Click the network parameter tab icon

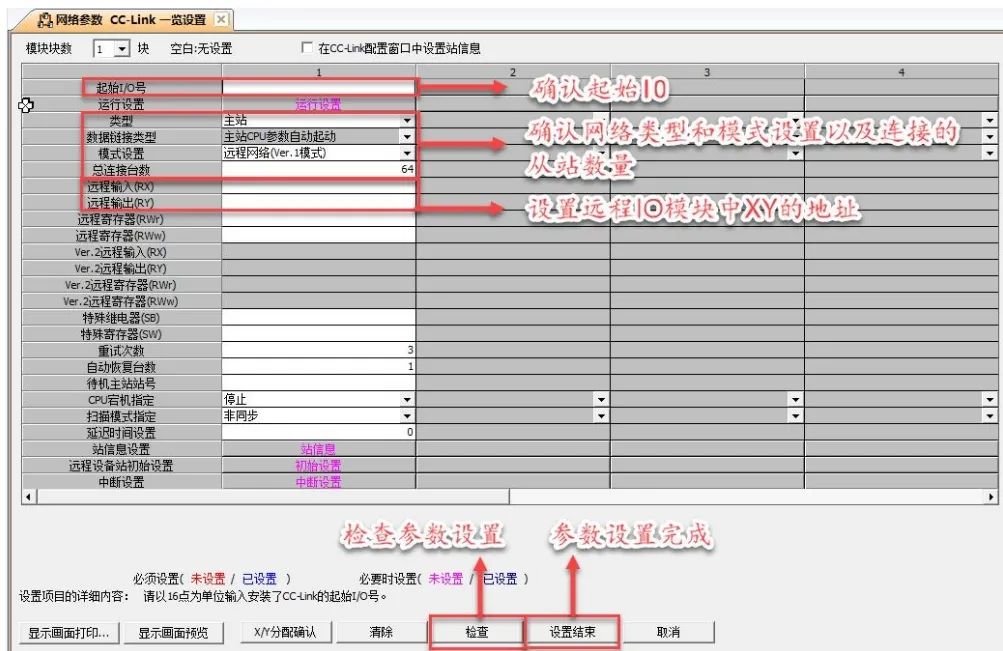point(44,20)
